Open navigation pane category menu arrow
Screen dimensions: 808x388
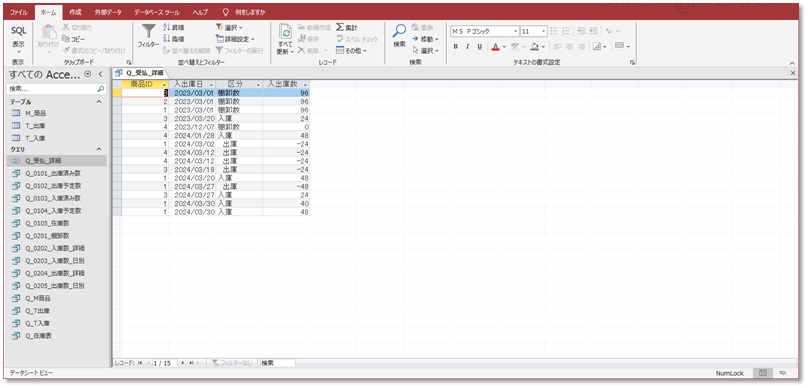tap(88, 74)
